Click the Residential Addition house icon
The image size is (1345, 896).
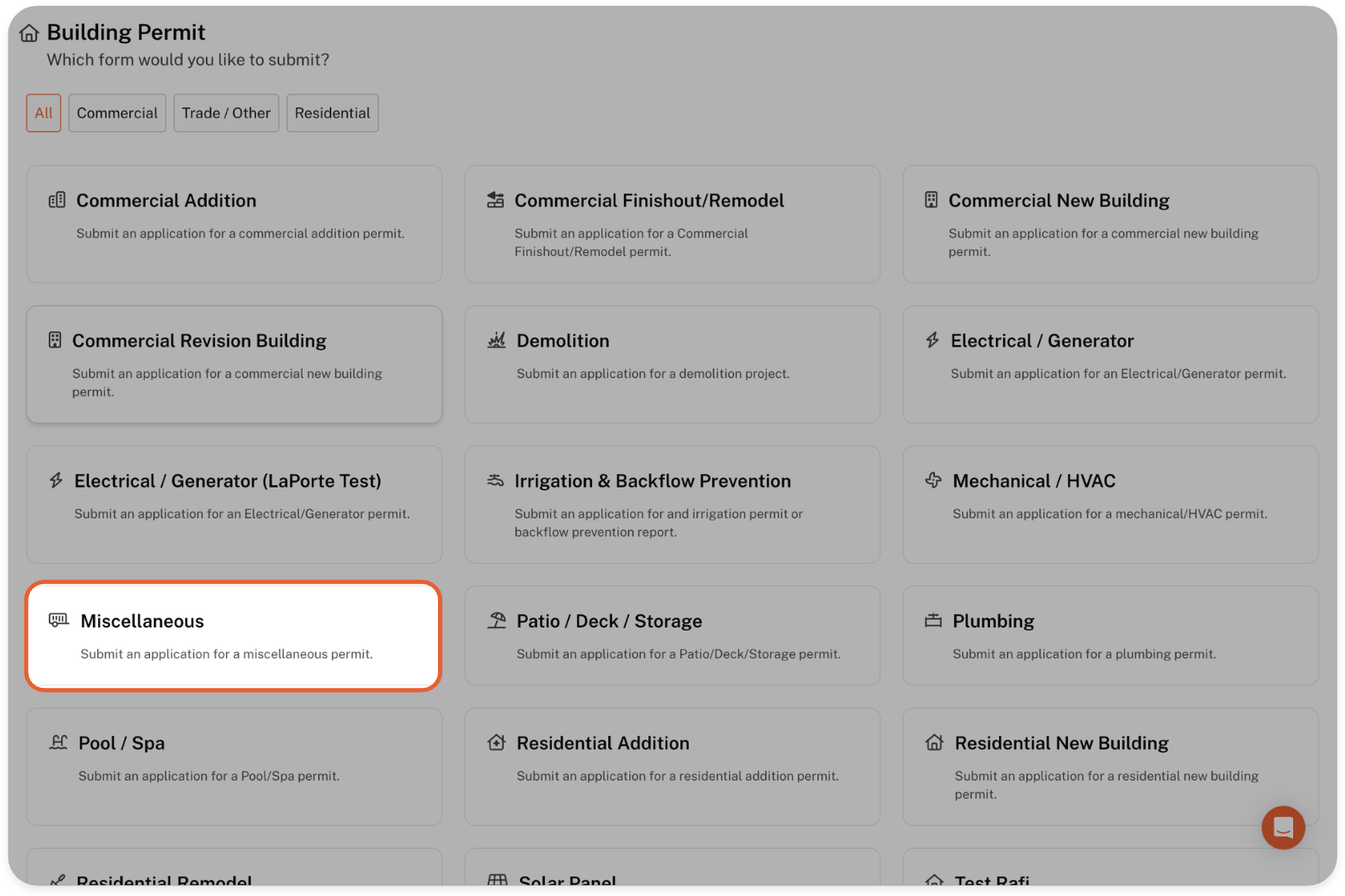click(496, 743)
